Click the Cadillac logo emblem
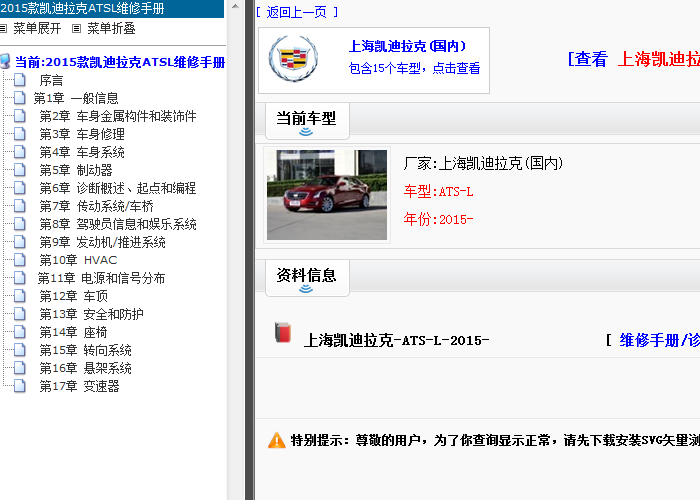Screen dimensions: 700x500 293,58
